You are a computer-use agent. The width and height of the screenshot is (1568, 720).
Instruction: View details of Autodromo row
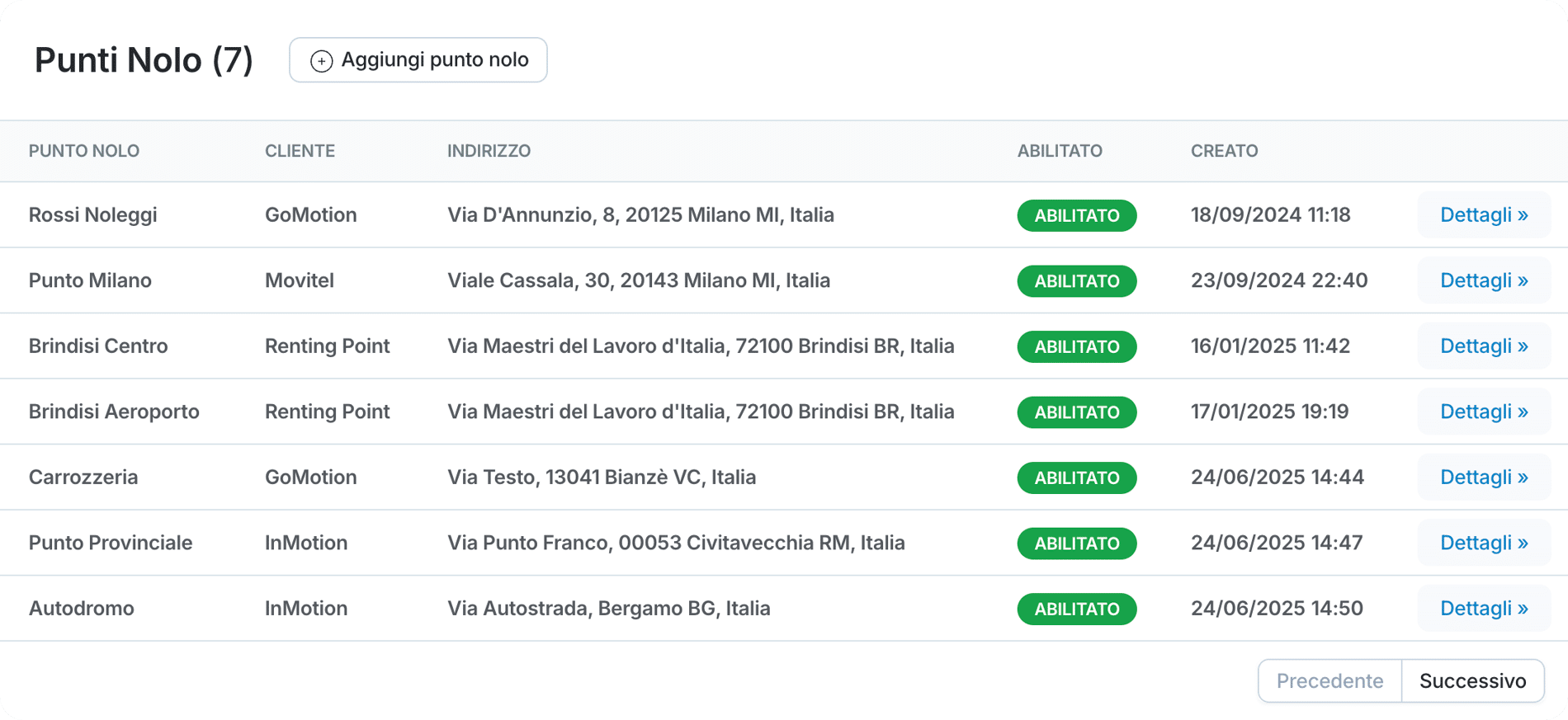(x=1483, y=609)
